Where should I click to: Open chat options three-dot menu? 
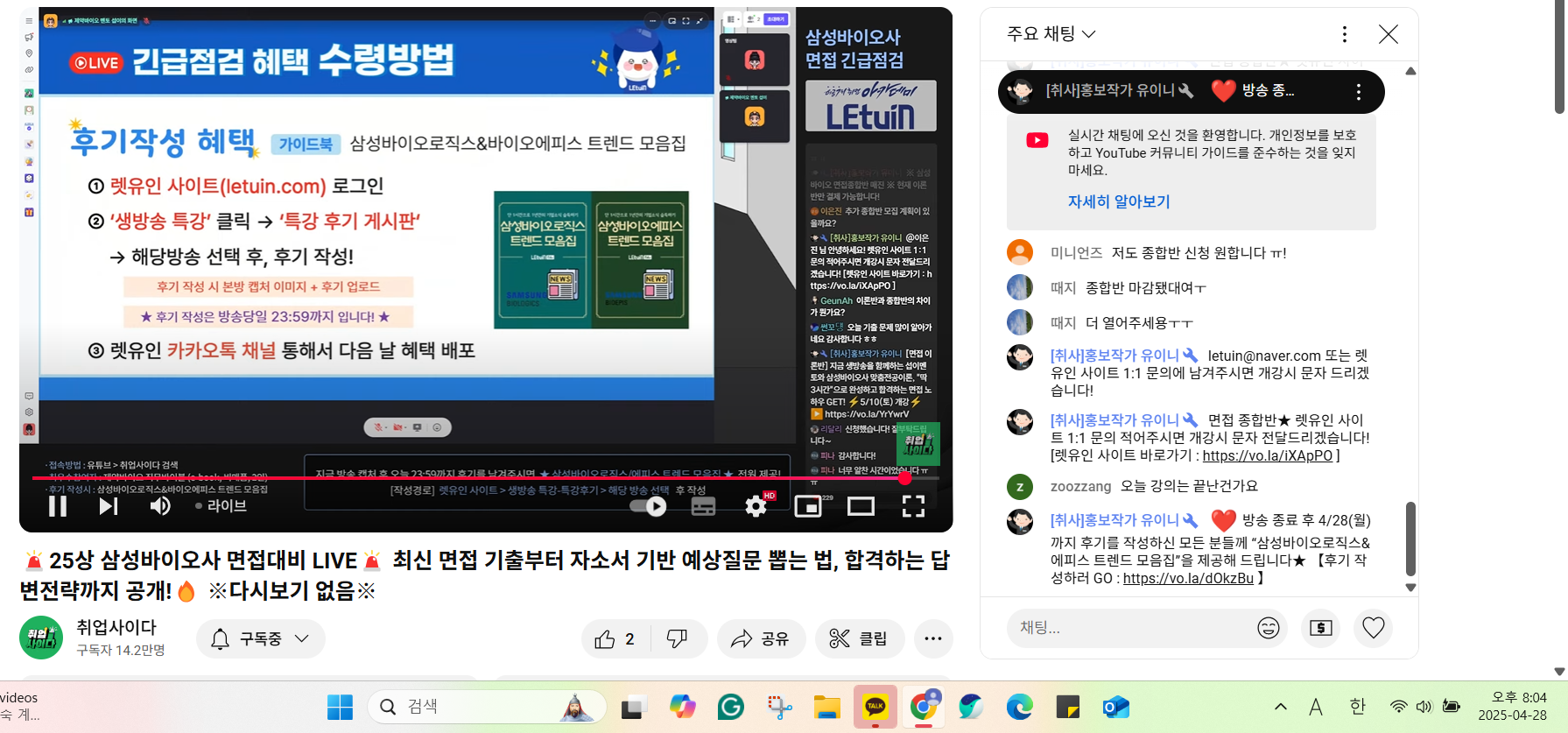click(1344, 34)
